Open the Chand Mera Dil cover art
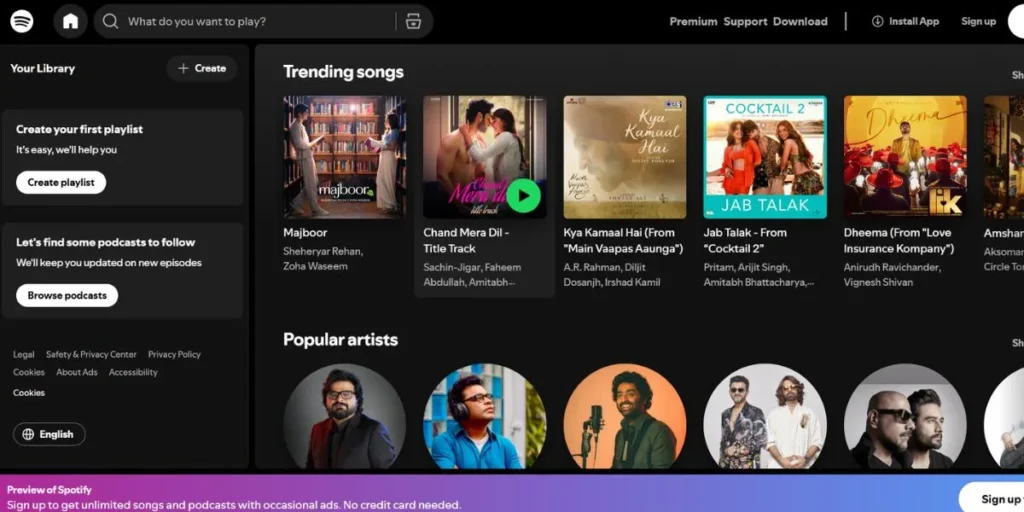Image resolution: width=1024 pixels, height=512 pixels. pyautogui.click(x=485, y=157)
